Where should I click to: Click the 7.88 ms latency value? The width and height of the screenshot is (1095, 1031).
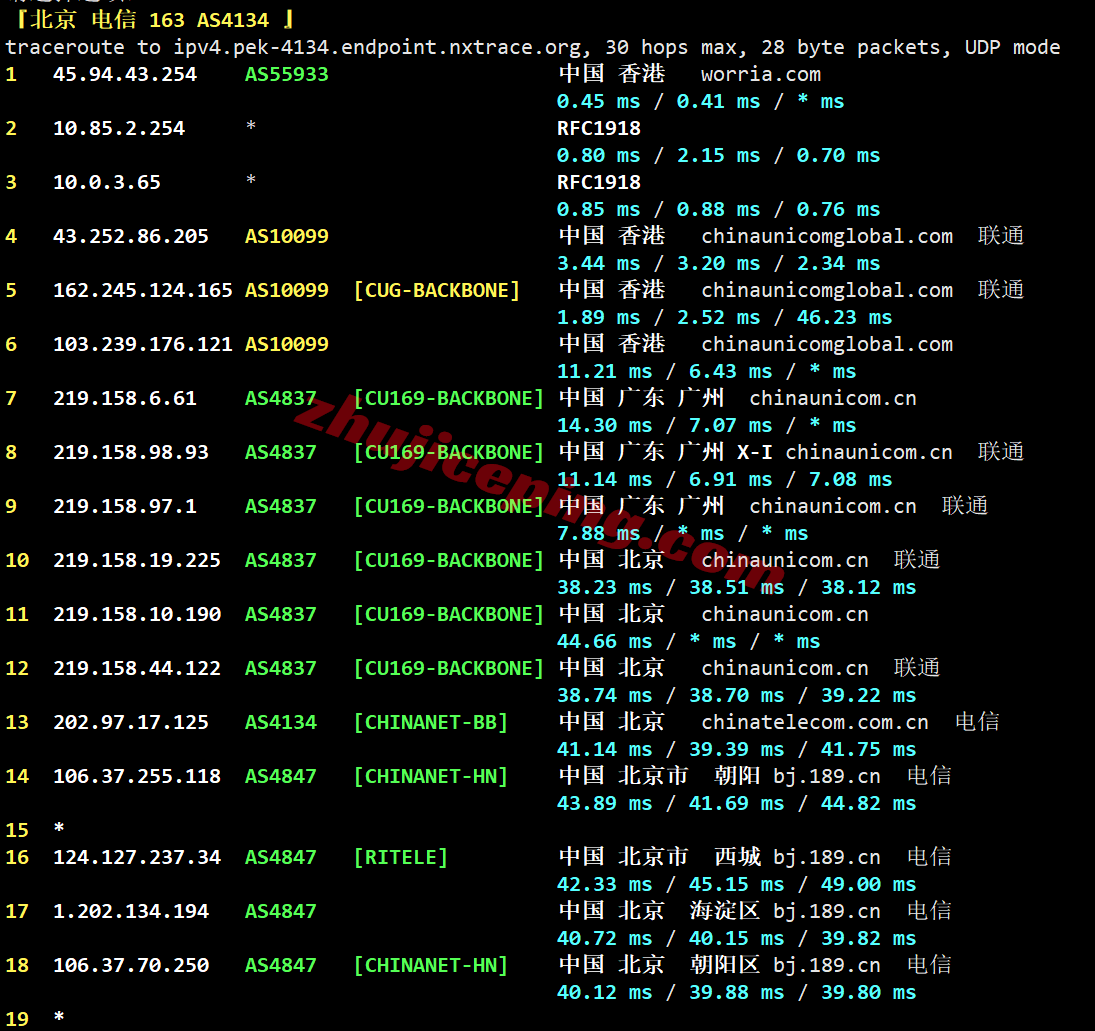(598, 533)
